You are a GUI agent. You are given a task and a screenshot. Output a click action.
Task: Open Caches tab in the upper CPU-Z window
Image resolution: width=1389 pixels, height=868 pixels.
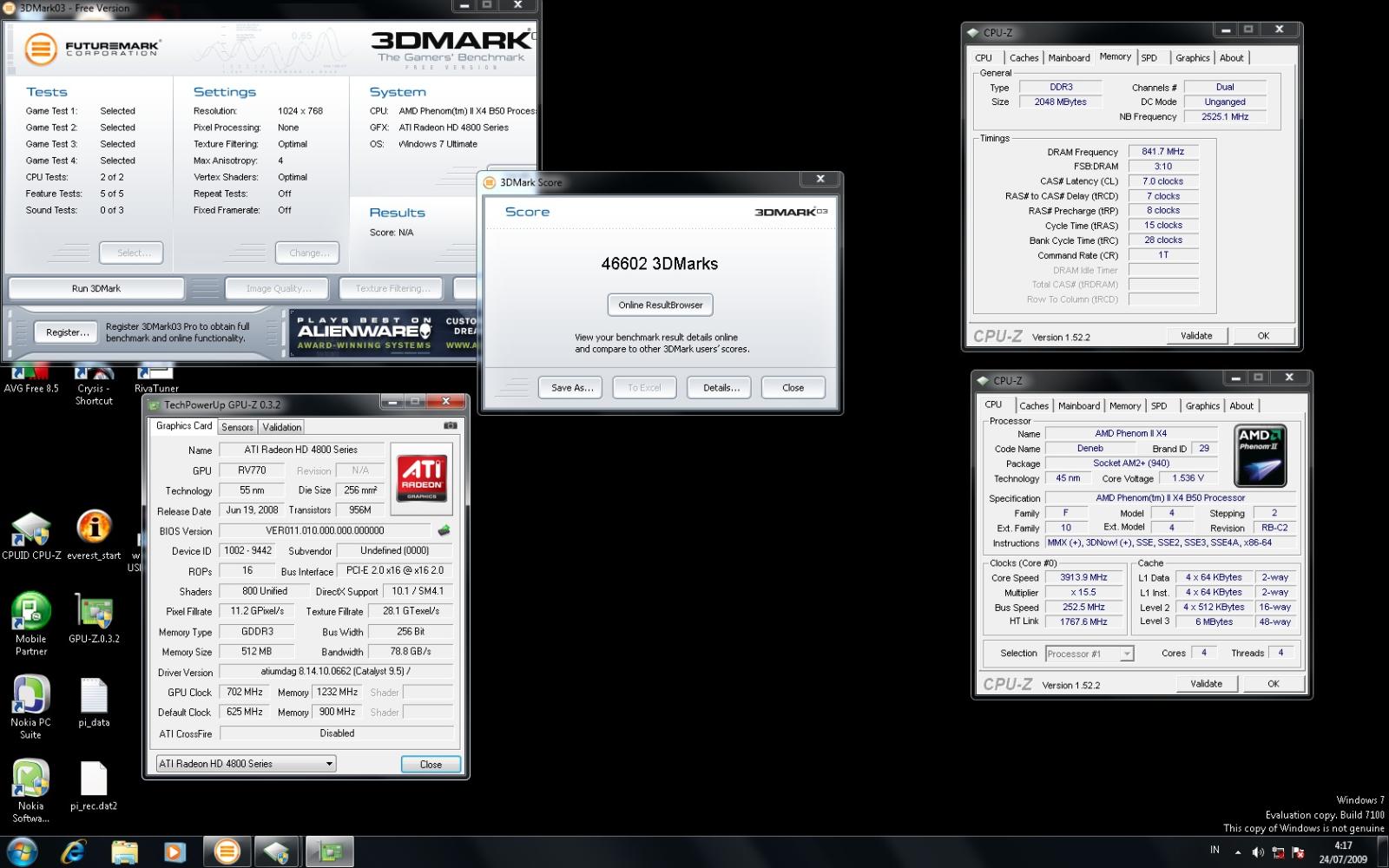point(1024,58)
